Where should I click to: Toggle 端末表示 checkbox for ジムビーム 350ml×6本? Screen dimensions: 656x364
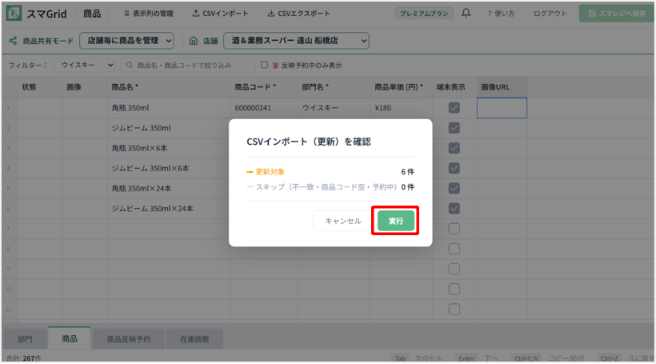click(454, 168)
